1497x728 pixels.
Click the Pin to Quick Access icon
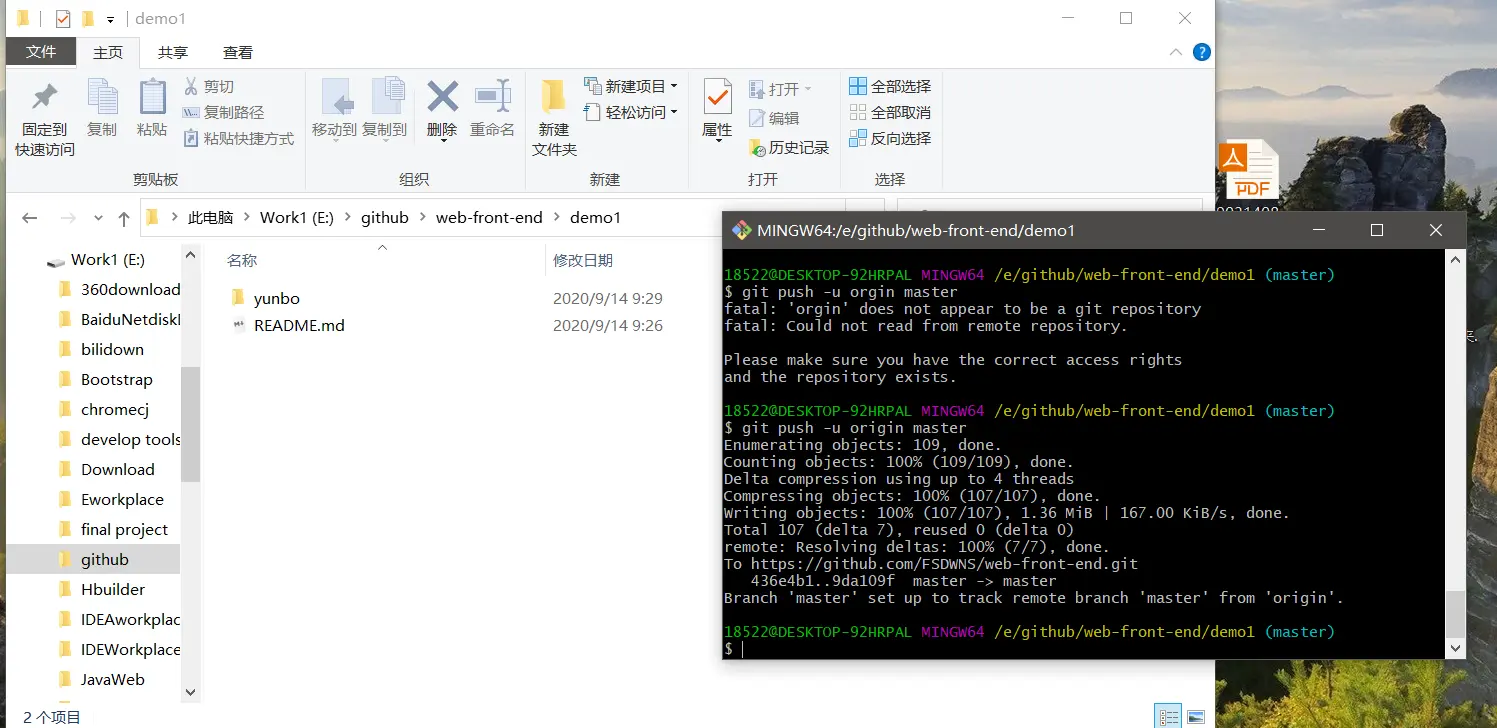coord(44,98)
